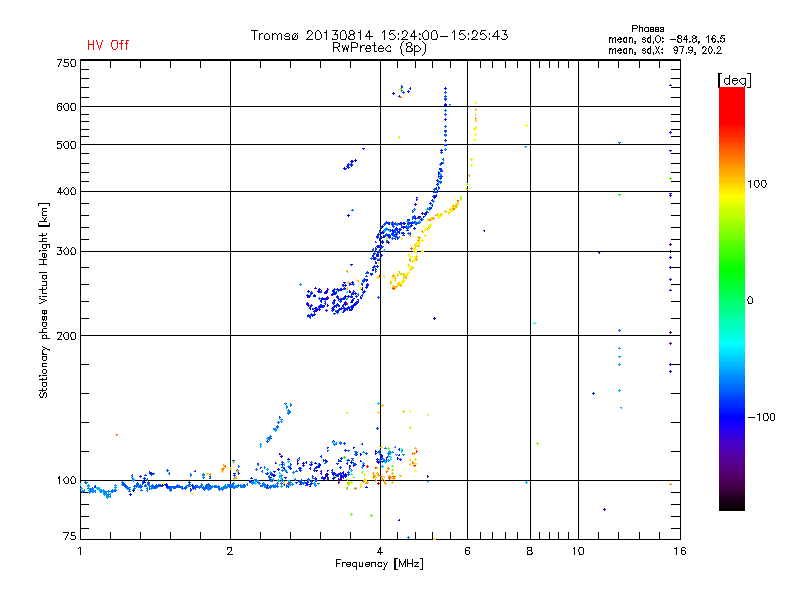The image size is (800, 600).
Task: Select the "mean, sd,X: 97.9, 20.2" line
Action: (664, 50)
